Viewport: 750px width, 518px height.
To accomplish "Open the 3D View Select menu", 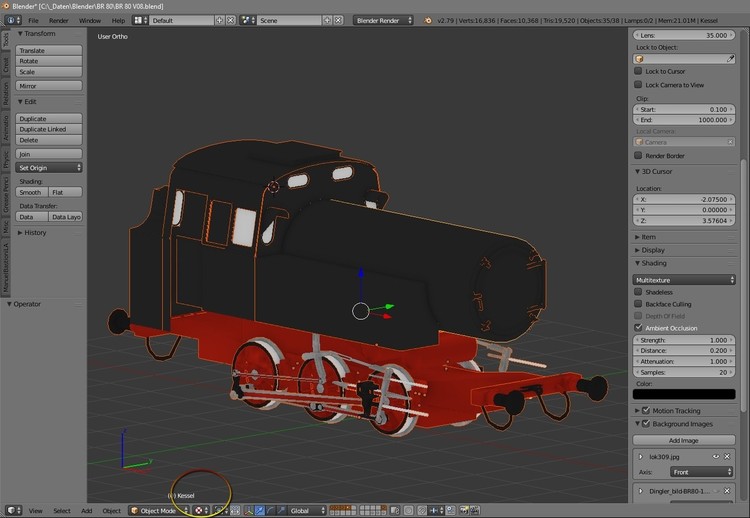I will [62, 511].
